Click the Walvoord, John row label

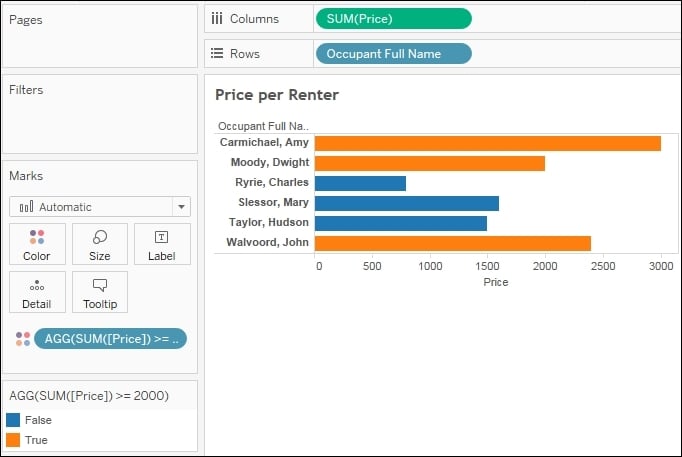pos(267,242)
